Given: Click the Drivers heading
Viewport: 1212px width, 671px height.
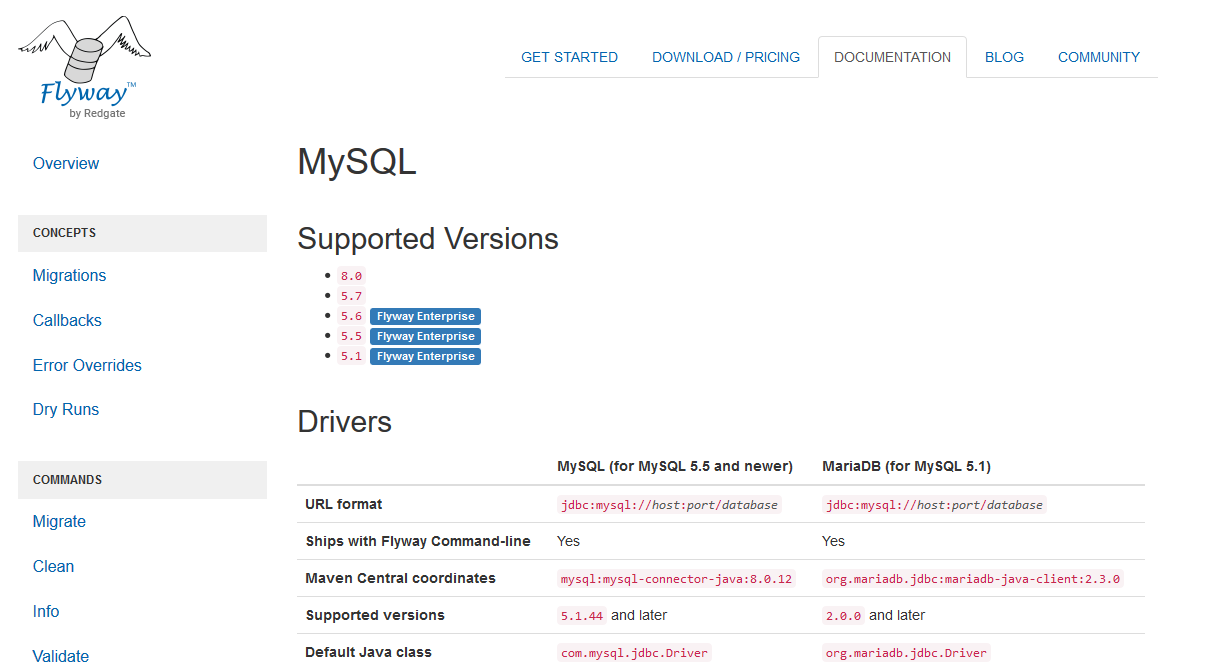Looking at the screenshot, I should coord(345,422).
